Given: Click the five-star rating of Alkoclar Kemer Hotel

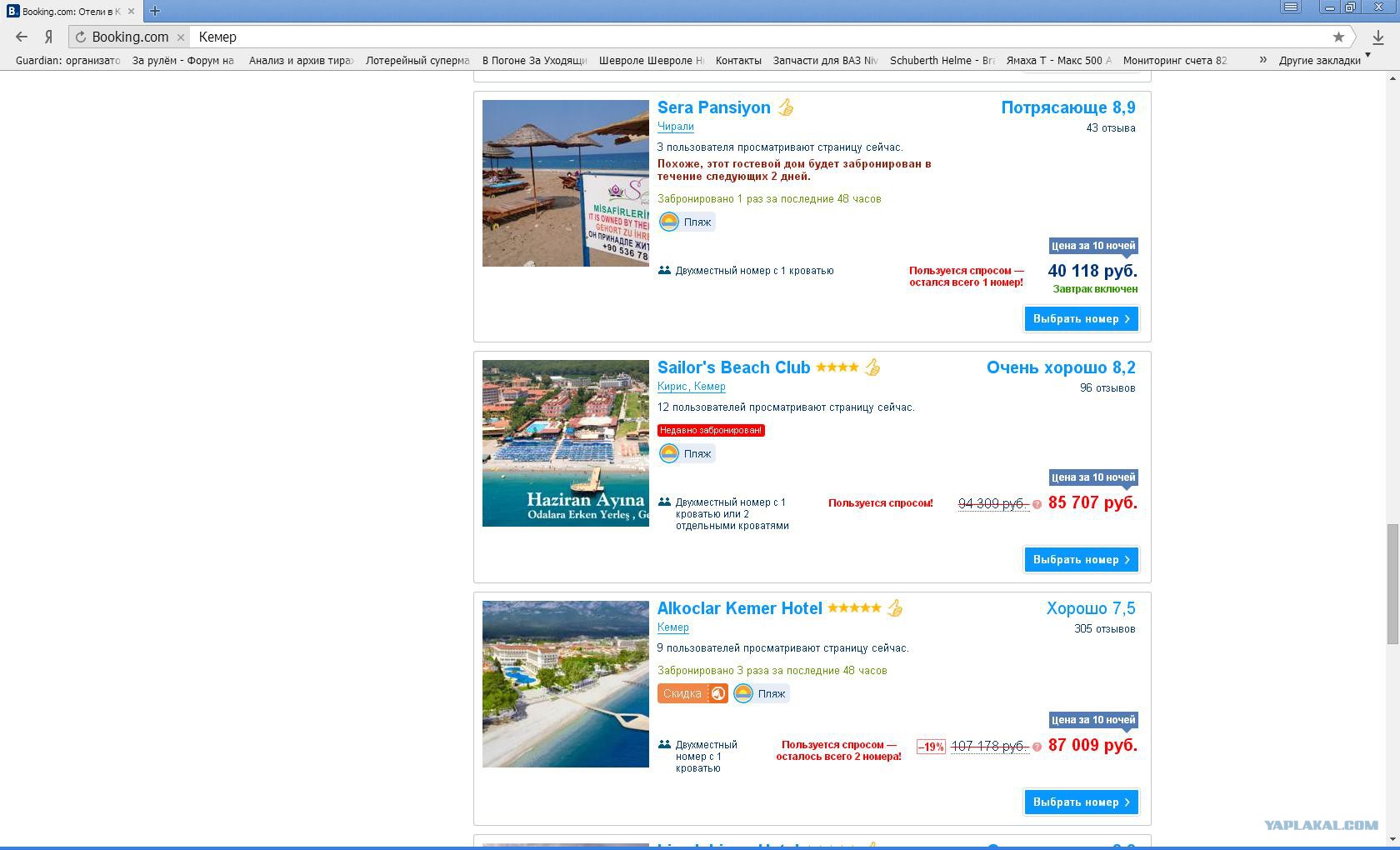Looking at the screenshot, I should coord(854,607).
